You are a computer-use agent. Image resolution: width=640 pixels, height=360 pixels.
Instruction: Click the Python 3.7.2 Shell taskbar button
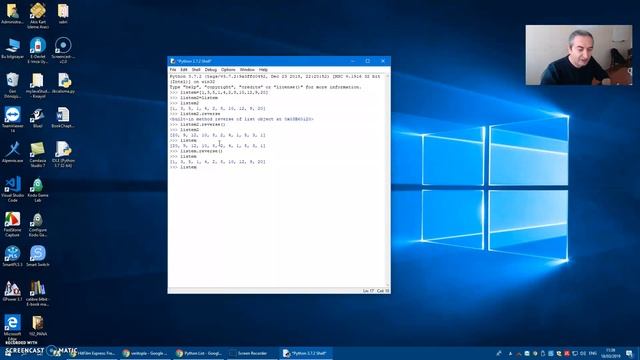click(x=307, y=353)
